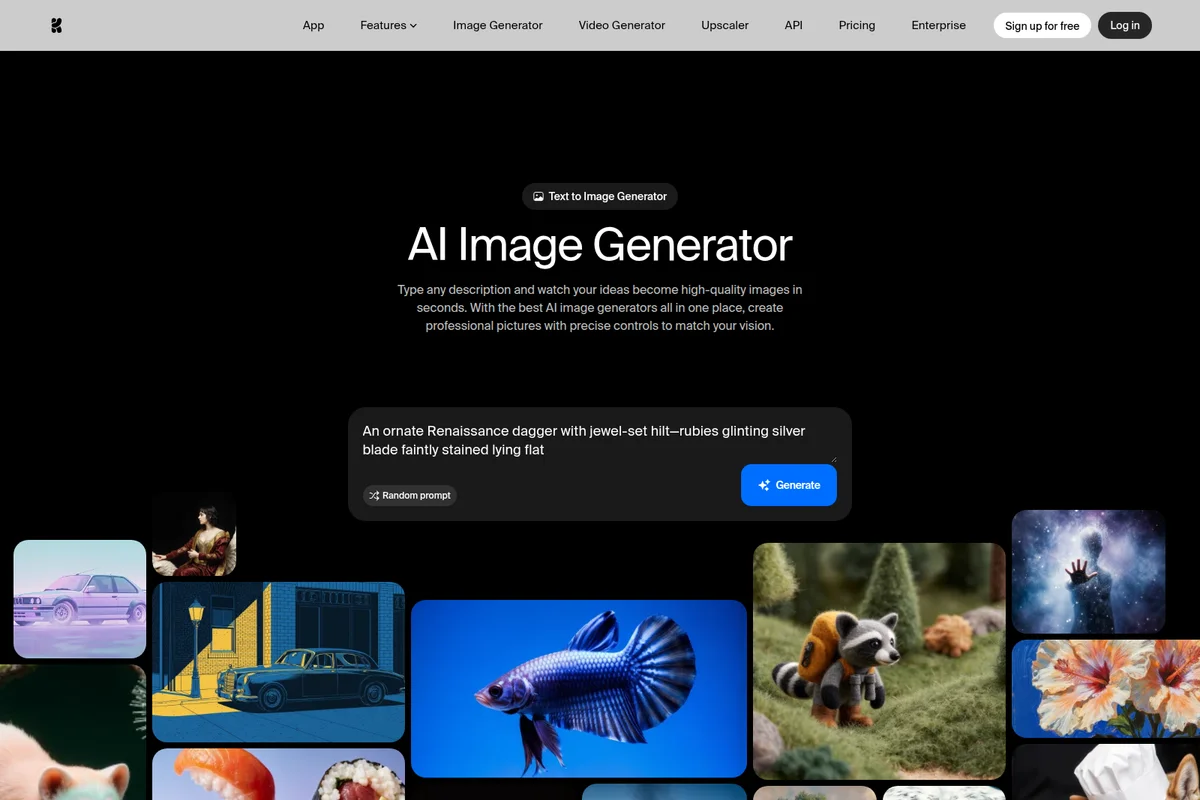Click the picture icon in Text to Image badge

click(x=540, y=196)
